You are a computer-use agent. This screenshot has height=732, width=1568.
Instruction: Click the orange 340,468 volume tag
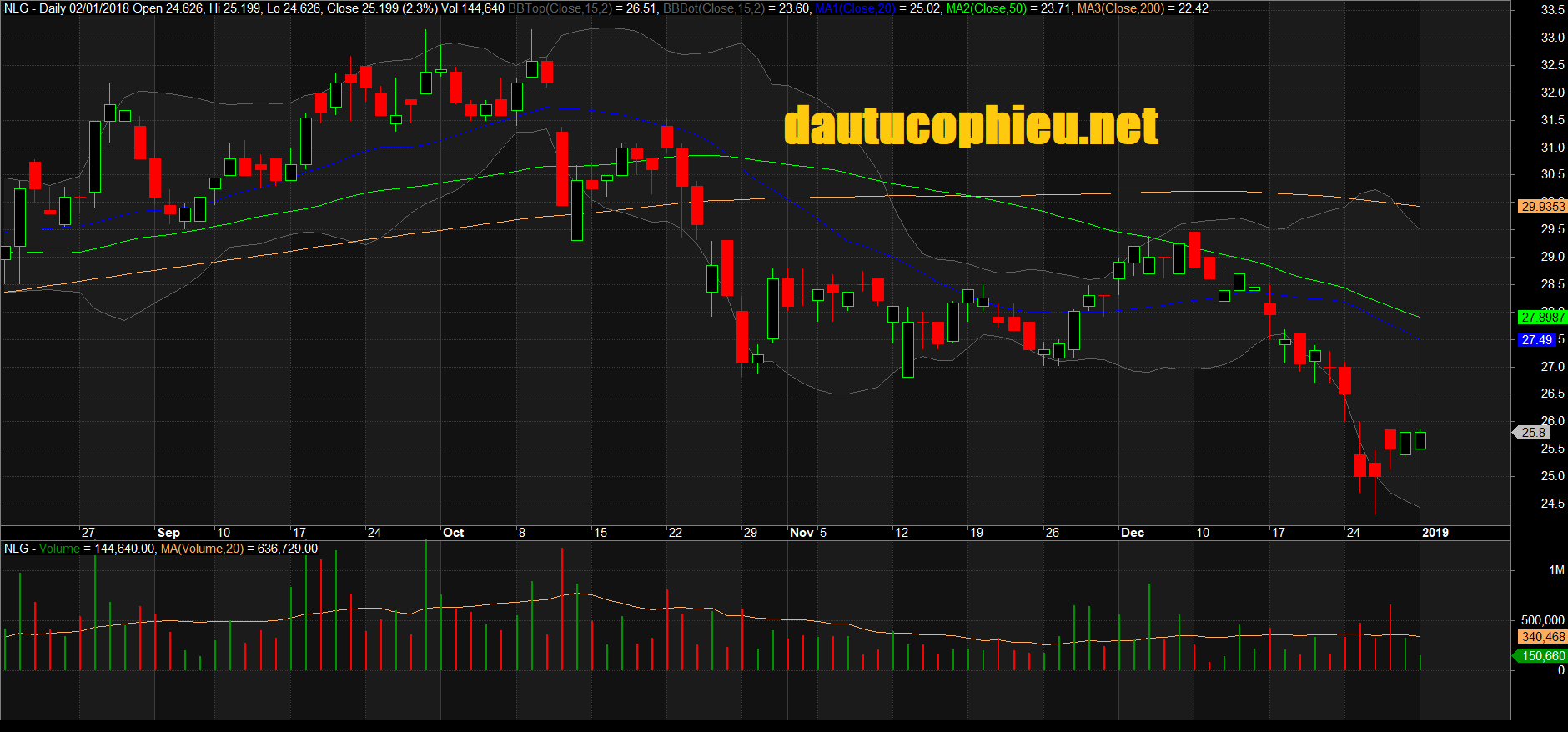1543,637
